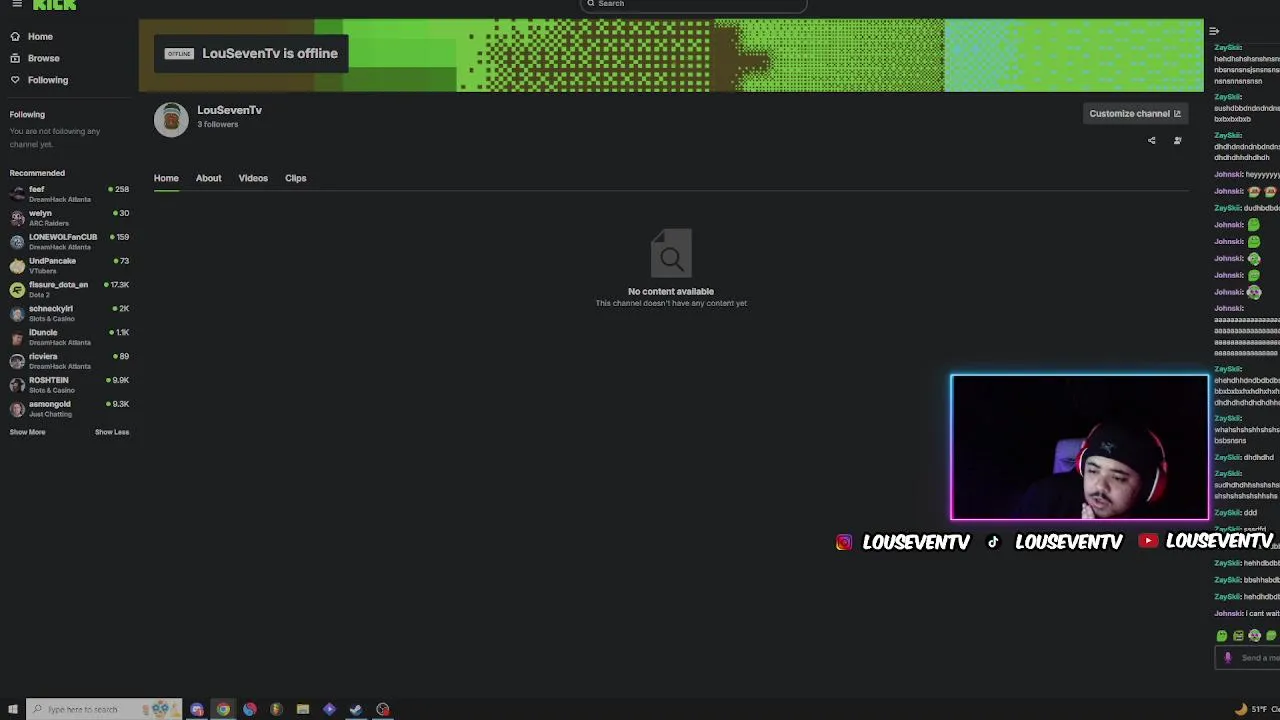Click the search magnifier icon in top bar
Screen dimensions: 1280x720
pyautogui.click(x=591, y=4)
